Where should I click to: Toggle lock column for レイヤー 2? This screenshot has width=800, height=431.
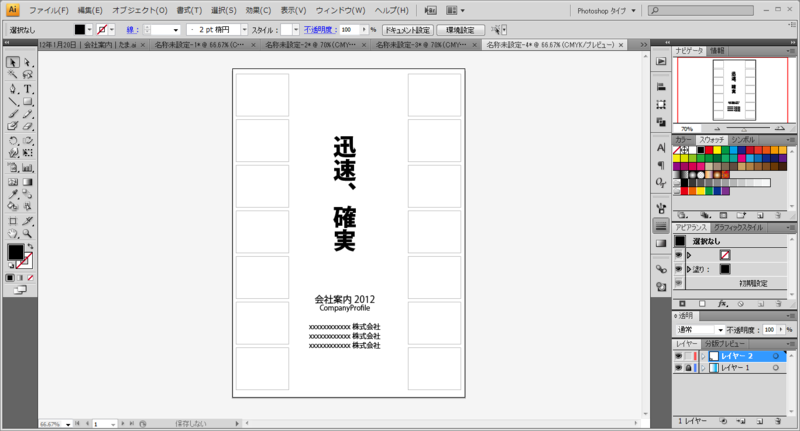click(688, 356)
